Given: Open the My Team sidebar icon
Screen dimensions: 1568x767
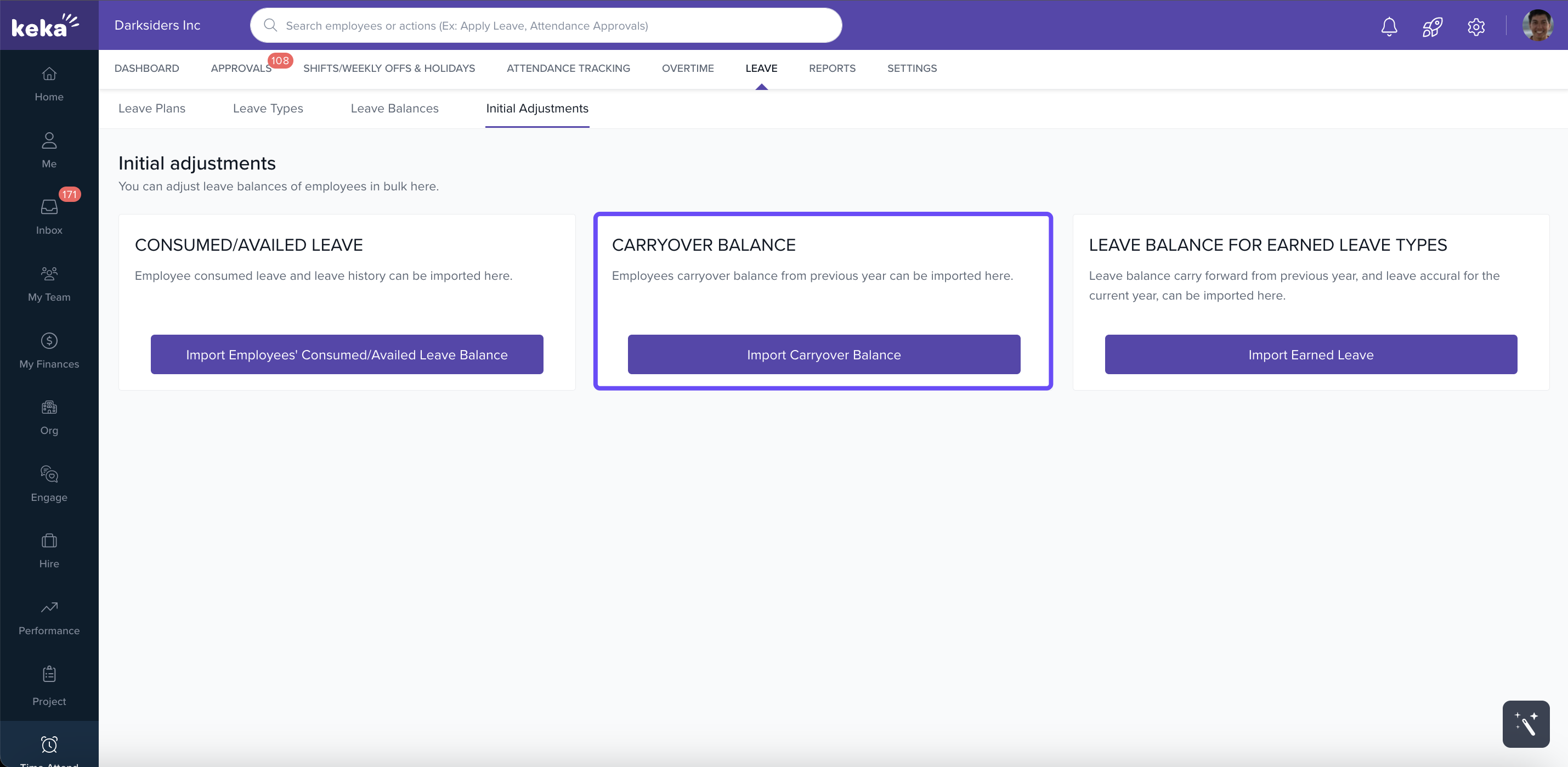Looking at the screenshot, I should point(49,274).
